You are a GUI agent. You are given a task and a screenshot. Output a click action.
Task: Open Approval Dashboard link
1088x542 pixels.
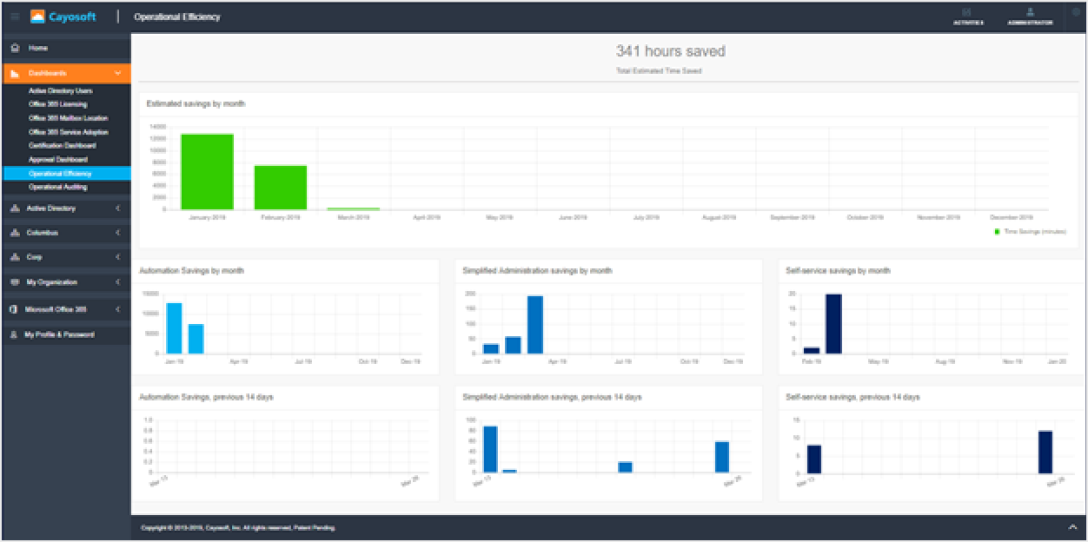click(57, 160)
